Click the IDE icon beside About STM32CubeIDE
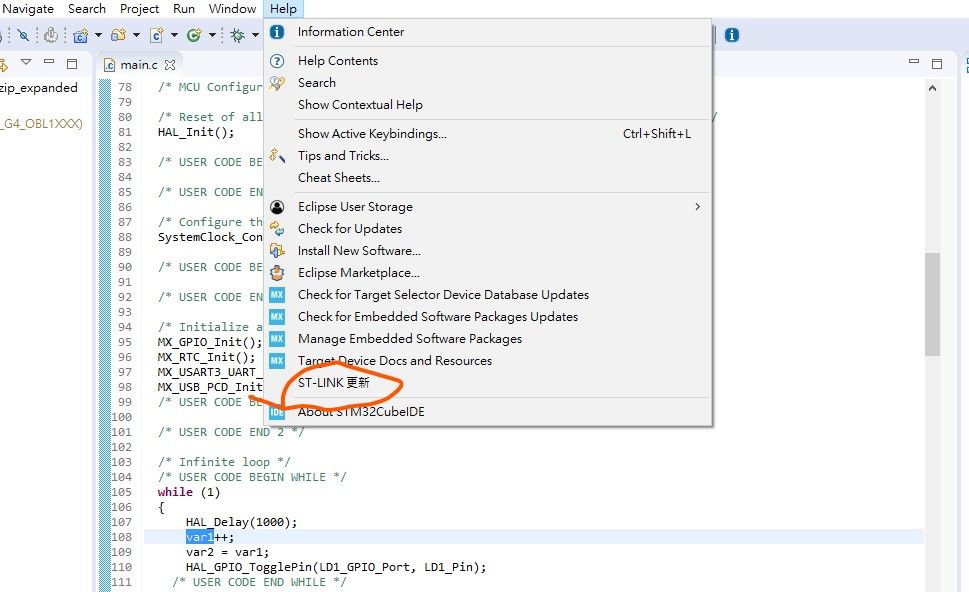The height and width of the screenshot is (592, 969). click(x=277, y=412)
